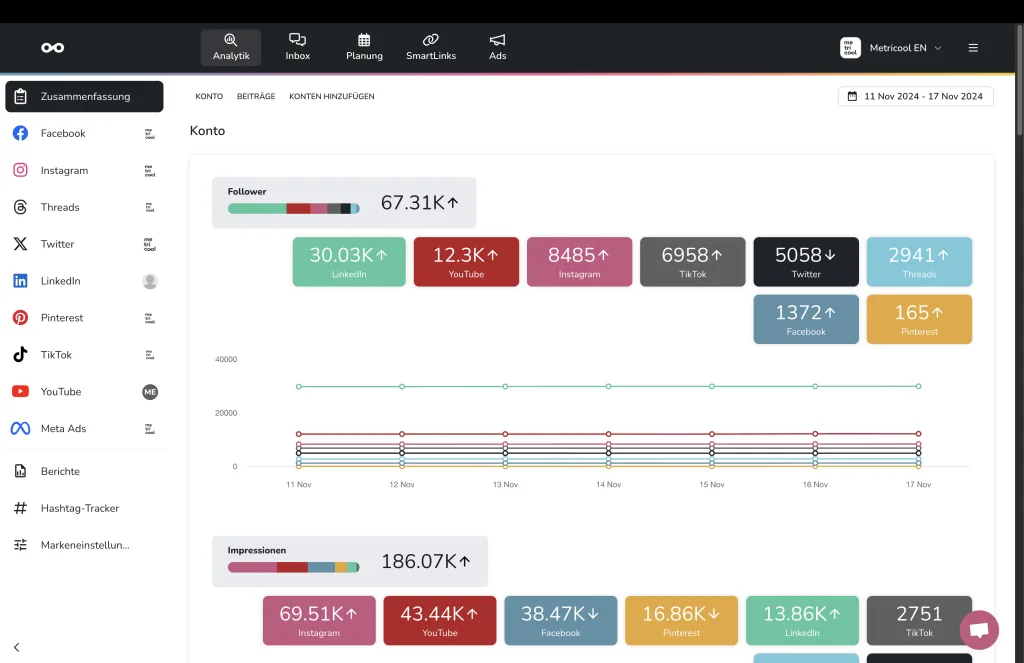Click the Instagram impressions card
1024x663 pixels.
point(319,620)
